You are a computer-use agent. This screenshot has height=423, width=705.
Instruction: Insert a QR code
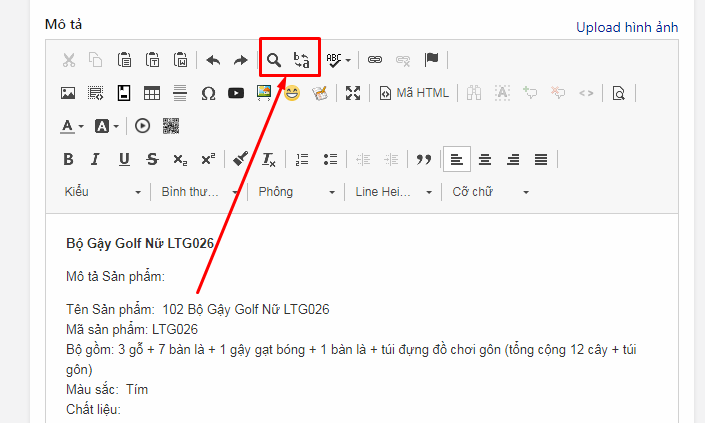point(171,126)
